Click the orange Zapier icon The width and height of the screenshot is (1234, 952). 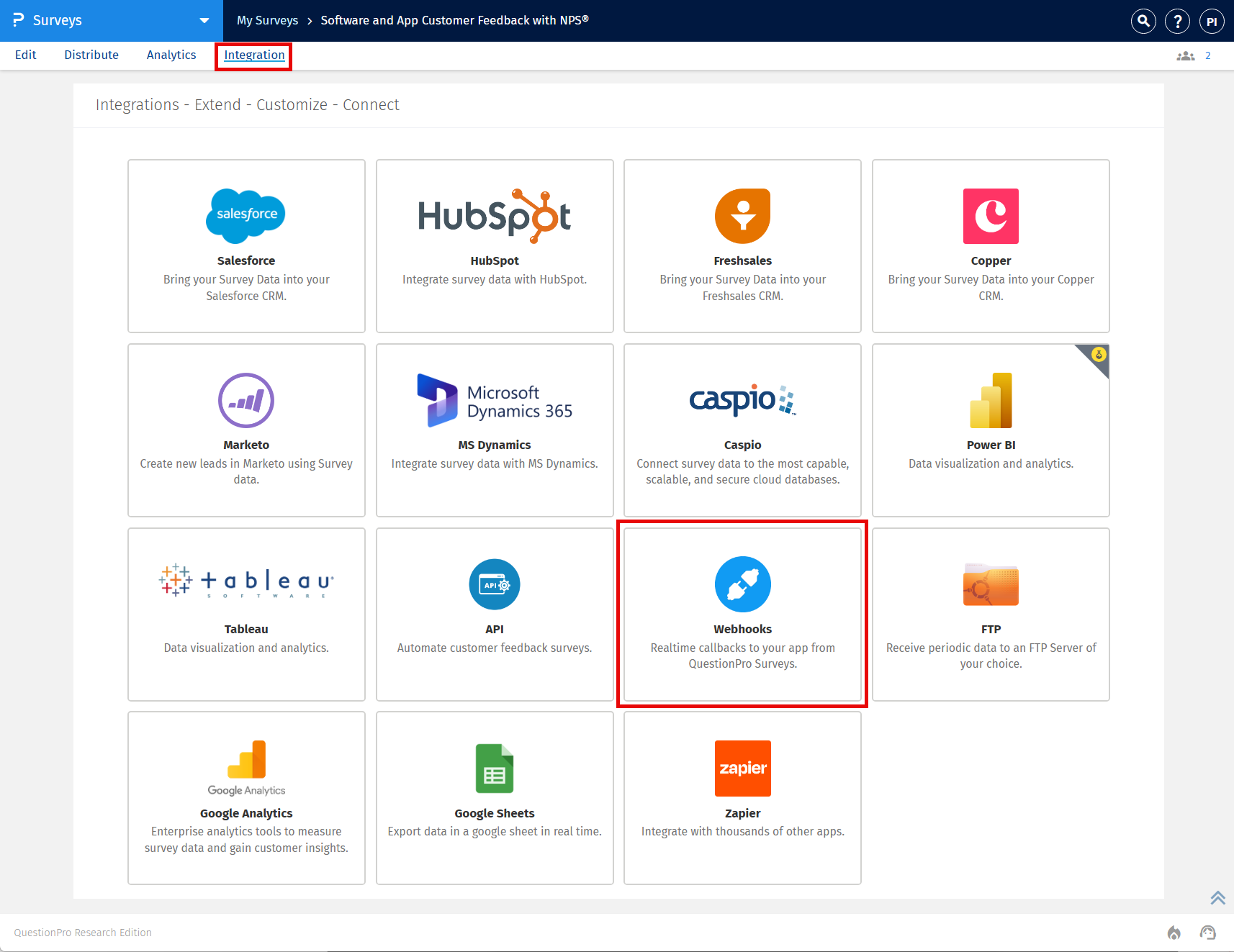[x=742, y=769]
